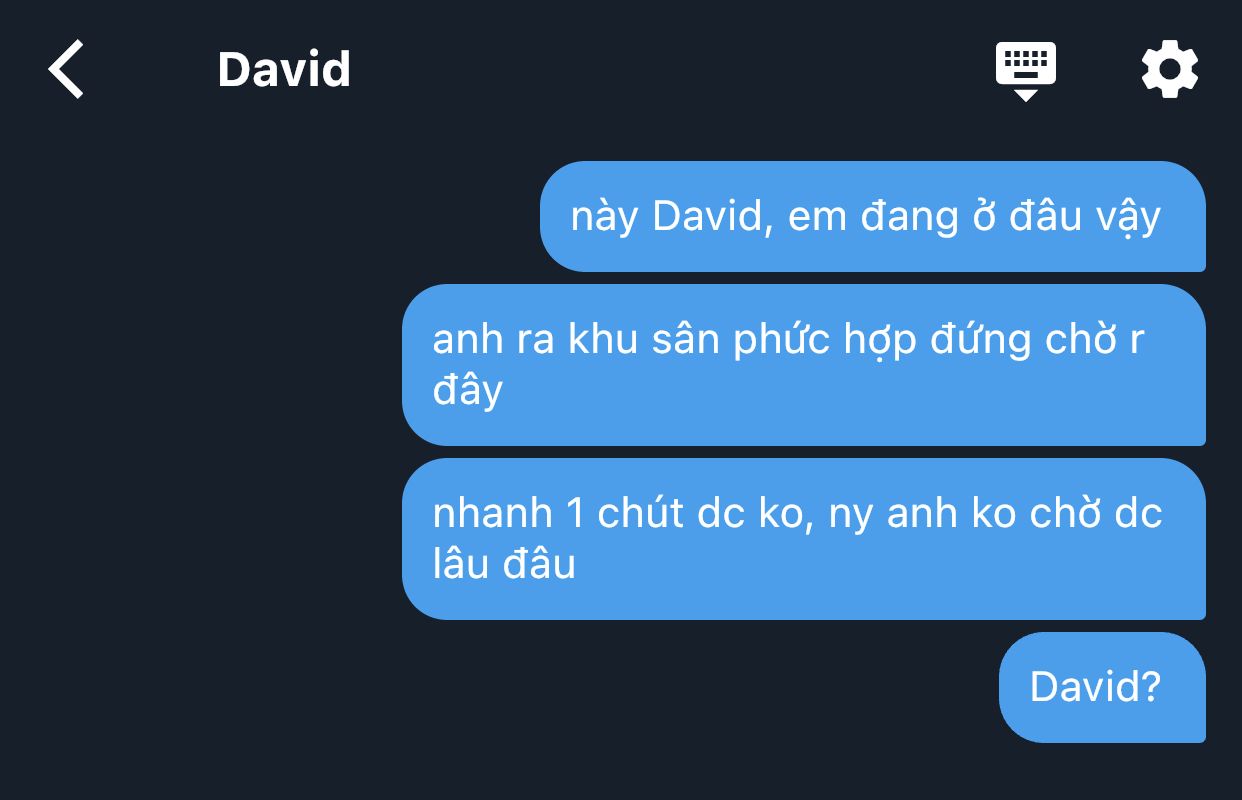Select the message starting 'anh ra khu sân phức hợp'
The image size is (1242, 800).
tap(804, 365)
